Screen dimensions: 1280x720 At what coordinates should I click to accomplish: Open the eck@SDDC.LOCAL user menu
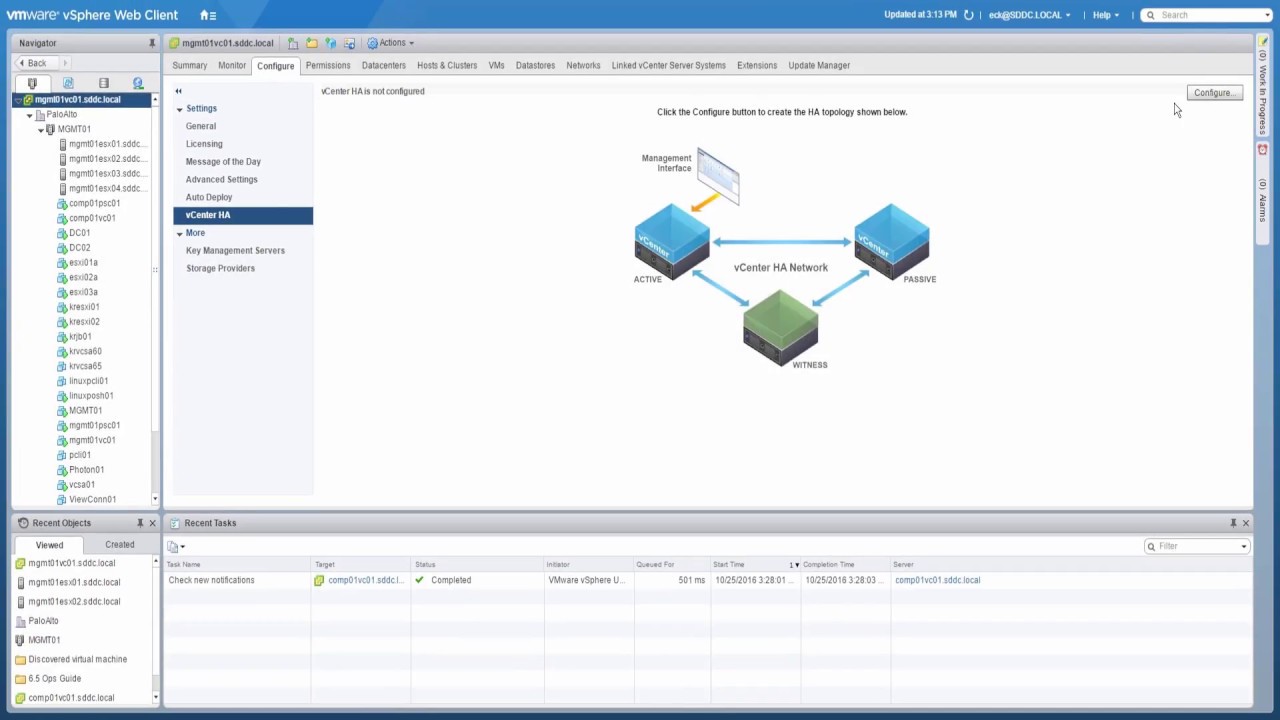pos(1029,15)
